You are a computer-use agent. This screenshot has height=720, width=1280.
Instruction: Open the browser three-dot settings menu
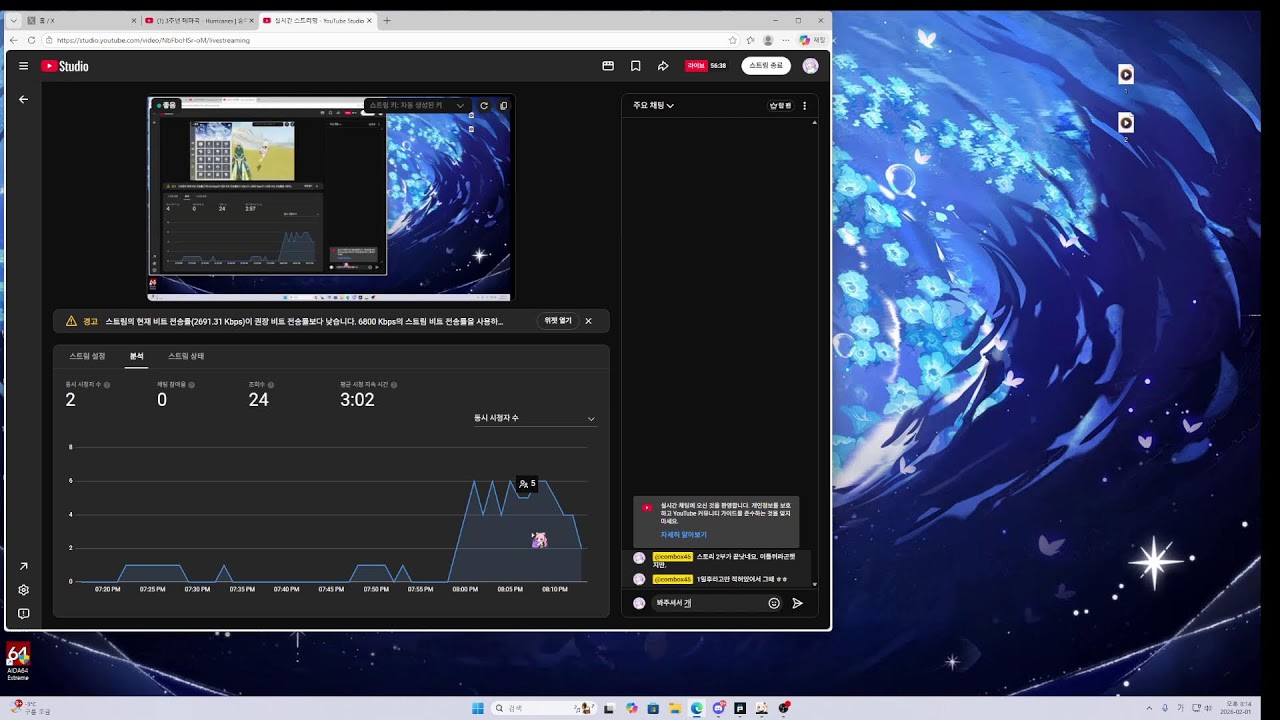point(785,40)
